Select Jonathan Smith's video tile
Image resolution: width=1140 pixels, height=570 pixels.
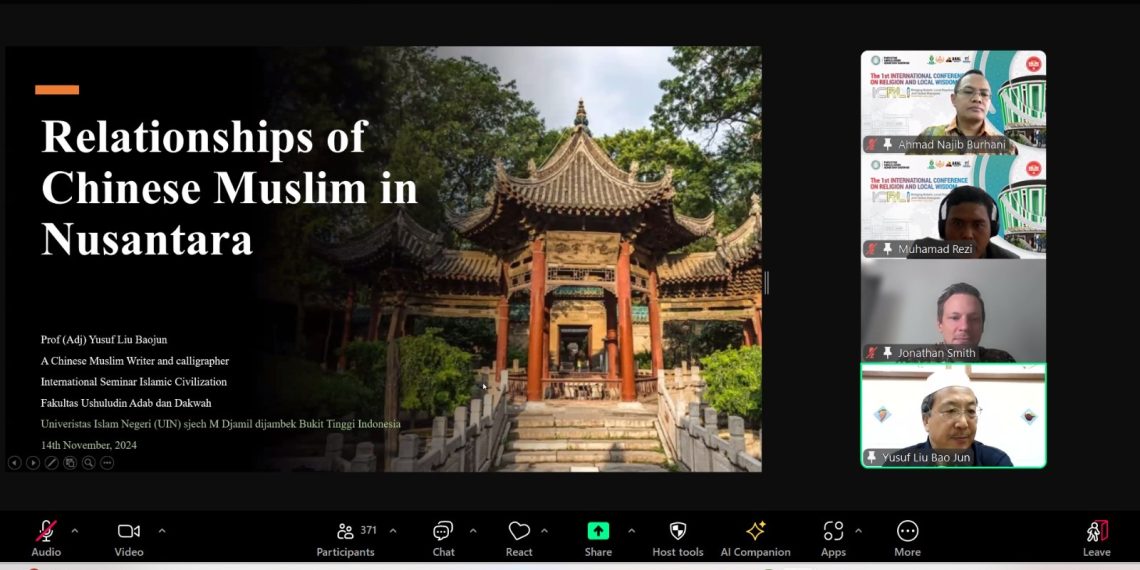click(x=953, y=310)
